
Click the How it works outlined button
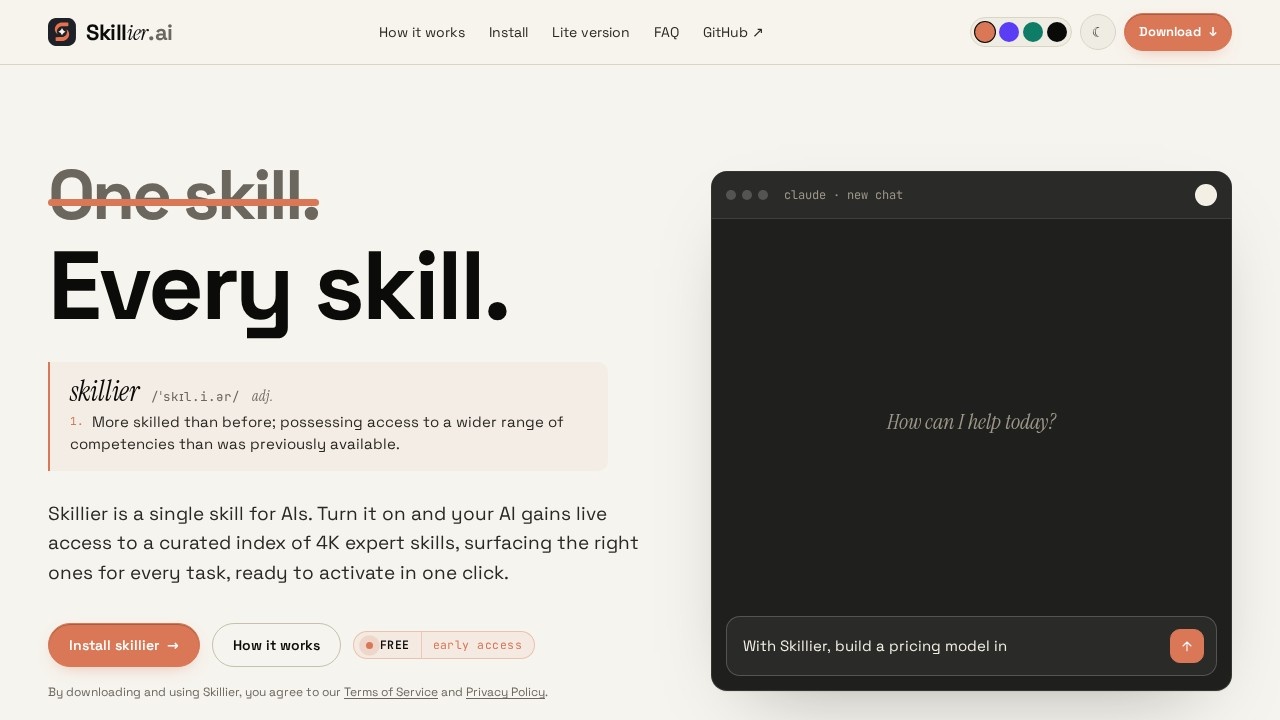(x=276, y=645)
